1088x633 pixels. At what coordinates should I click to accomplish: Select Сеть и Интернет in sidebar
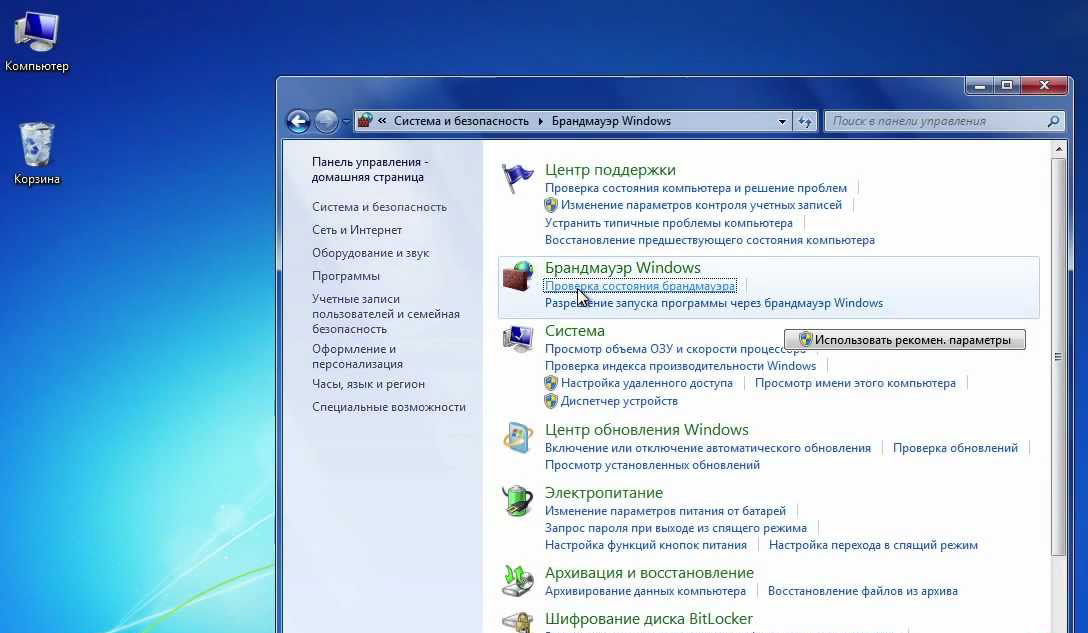tap(357, 230)
